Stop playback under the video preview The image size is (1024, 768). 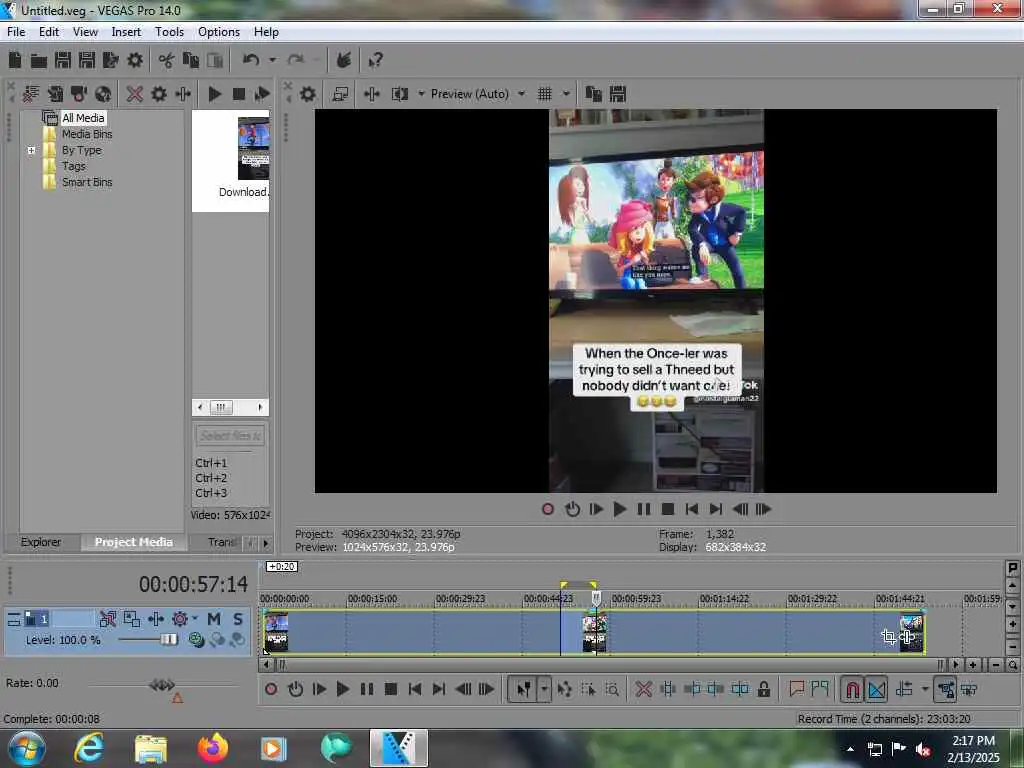point(667,509)
